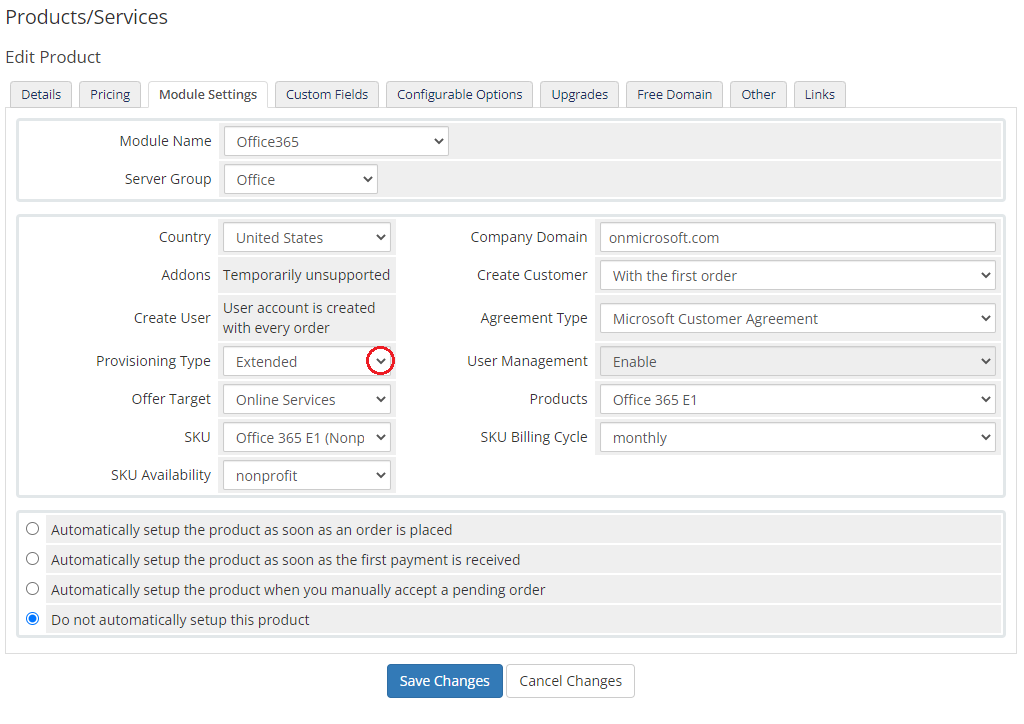Click the Cancel Changes button
The height and width of the screenshot is (724, 1024).
[570, 681]
